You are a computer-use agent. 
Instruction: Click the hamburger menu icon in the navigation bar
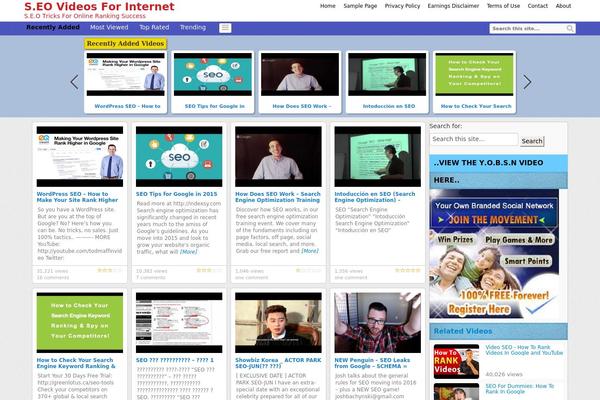(x=225, y=28)
